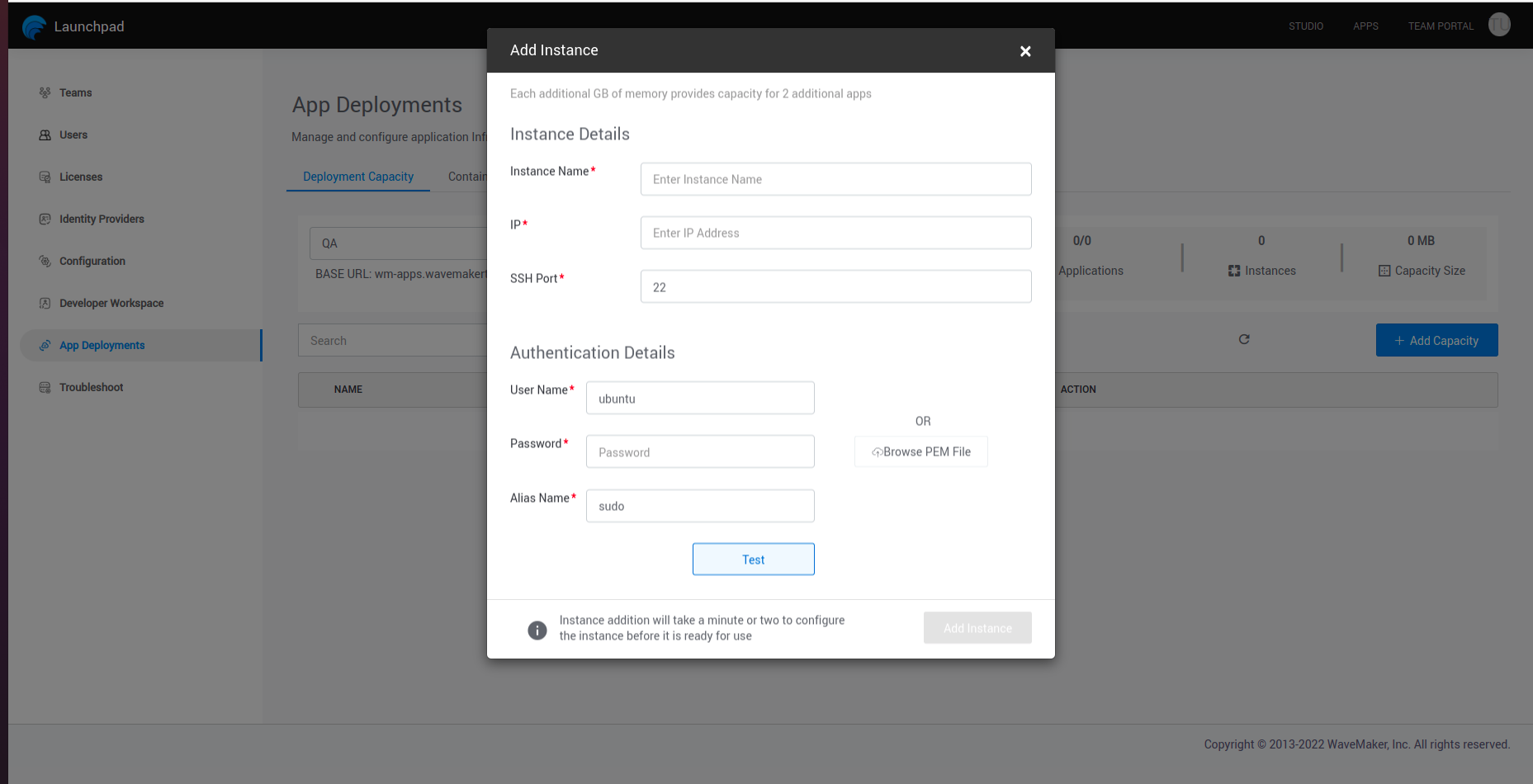Switch to the Deployment Capacity tab
The height and width of the screenshot is (784, 1533).
pyautogui.click(x=357, y=177)
